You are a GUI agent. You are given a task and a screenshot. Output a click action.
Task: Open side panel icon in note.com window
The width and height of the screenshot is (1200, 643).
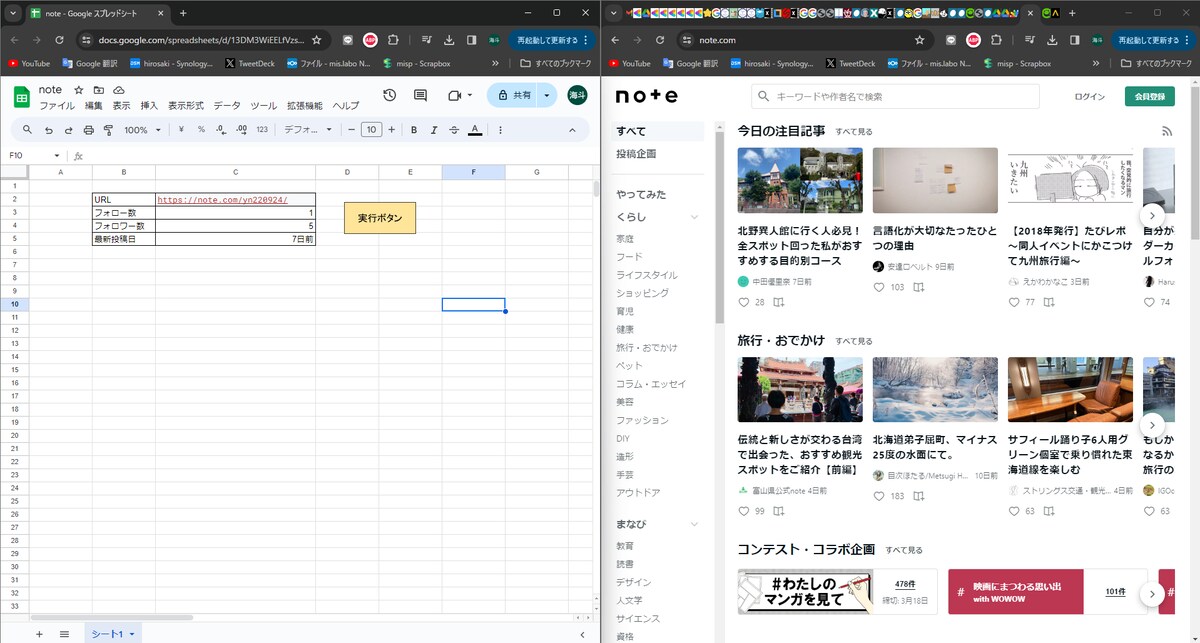point(1074,40)
